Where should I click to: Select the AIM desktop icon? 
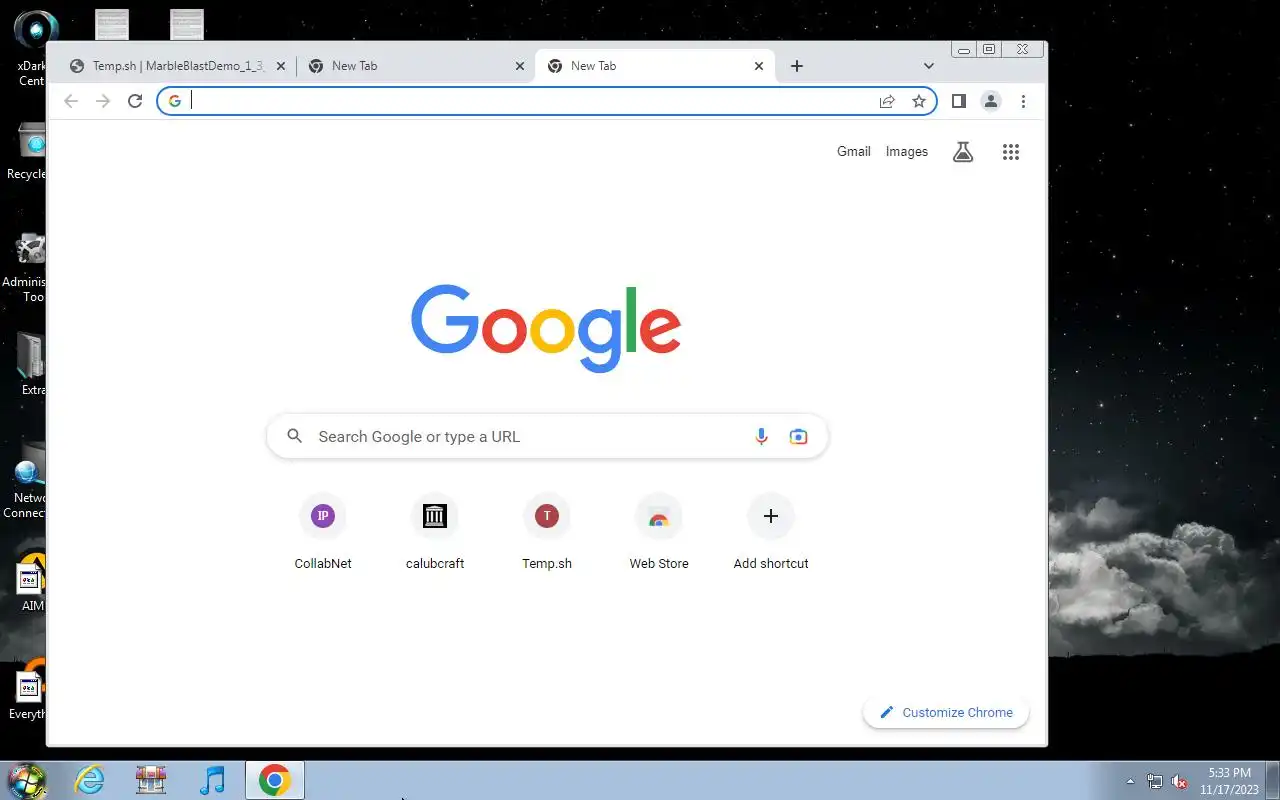coord(32,584)
